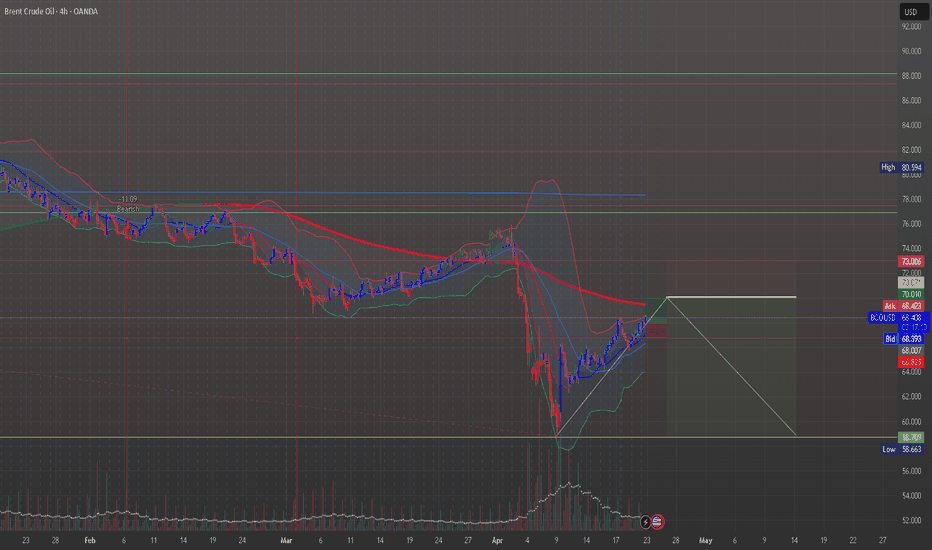Click the green 70.010 price tag
932x550 pixels.
click(x=911, y=294)
